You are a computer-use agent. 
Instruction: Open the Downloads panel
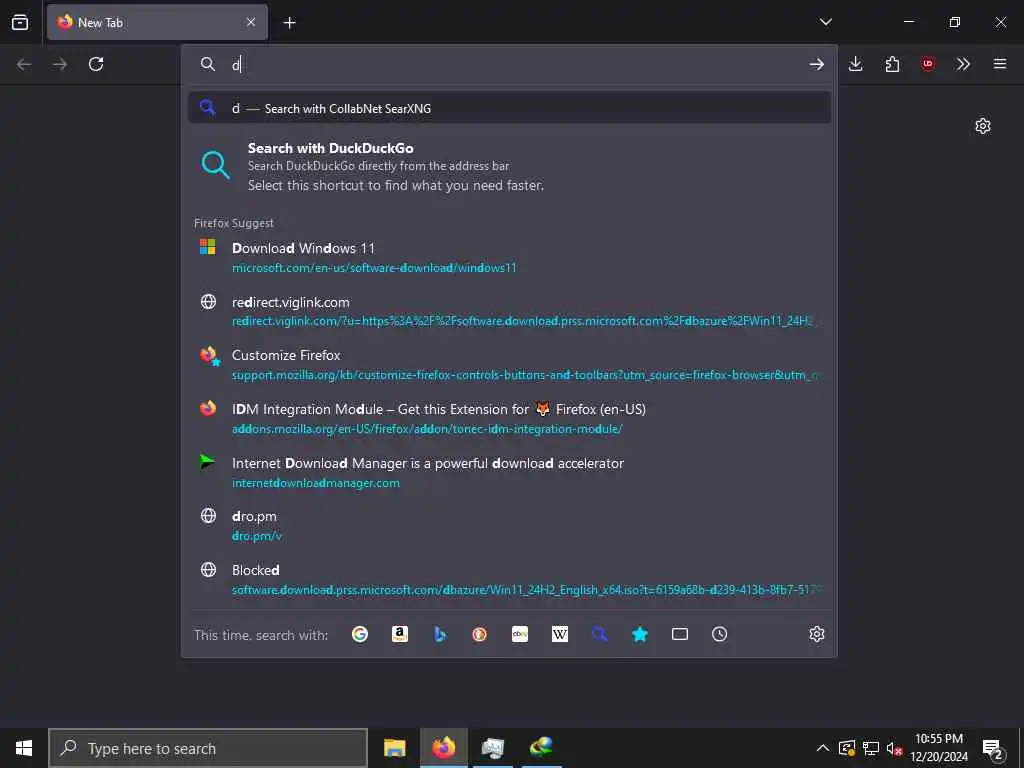(x=856, y=64)
